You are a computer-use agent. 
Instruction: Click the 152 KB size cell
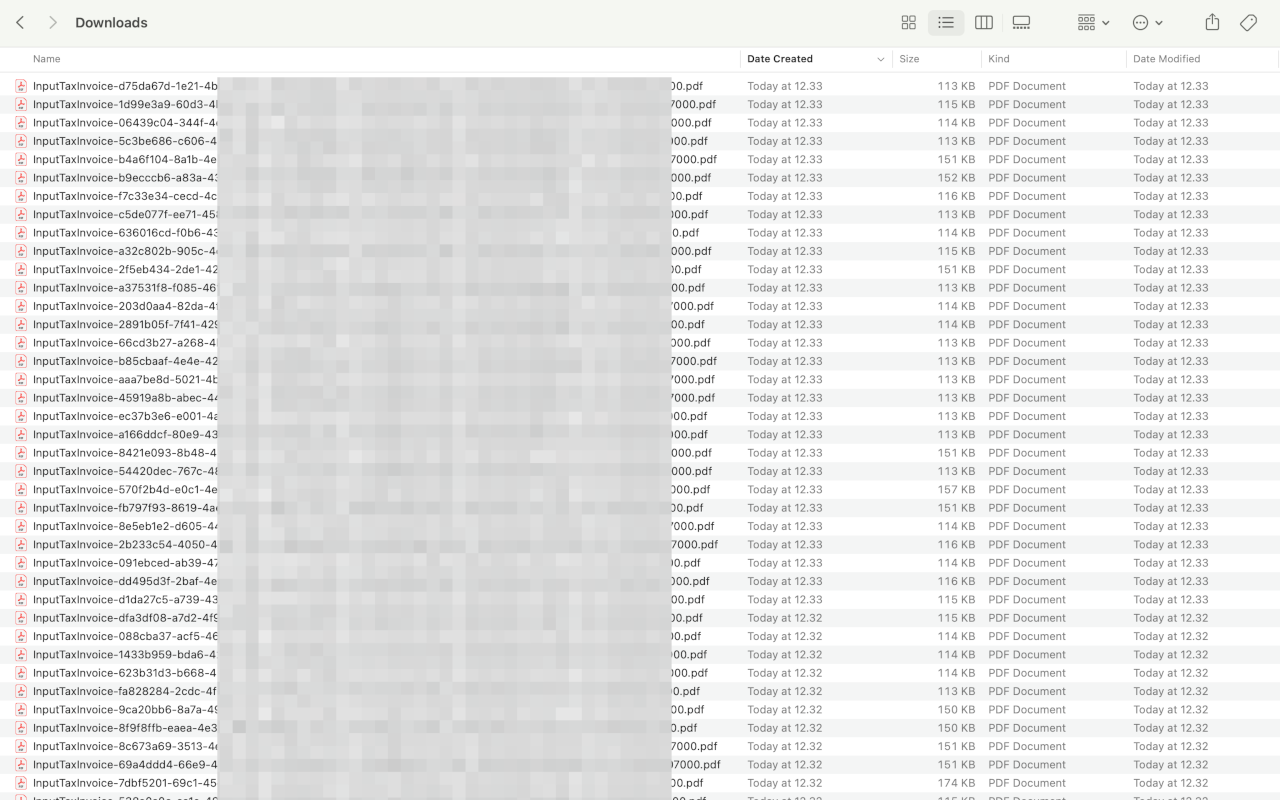956,178
